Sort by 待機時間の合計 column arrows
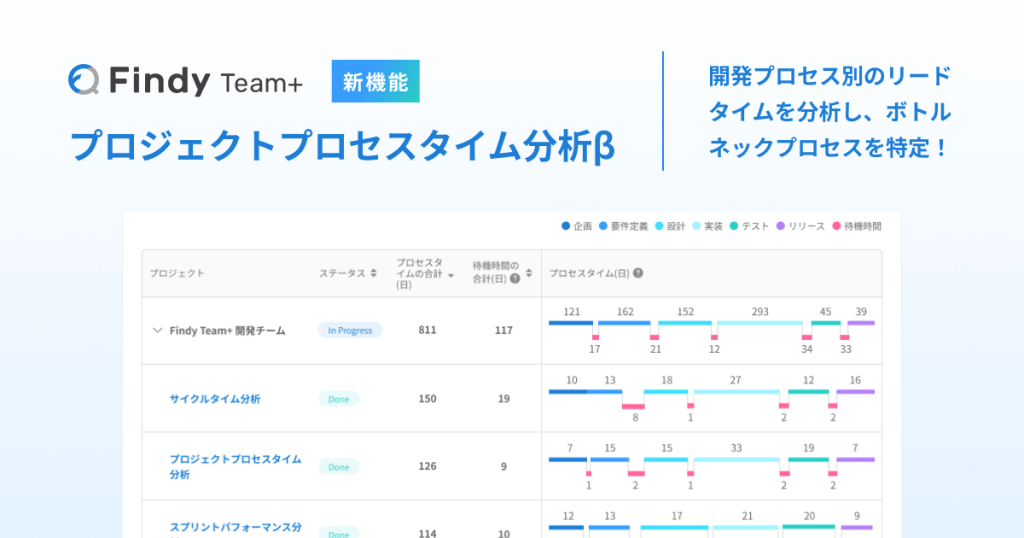The image size is (1024, 538). pos(528,273)
